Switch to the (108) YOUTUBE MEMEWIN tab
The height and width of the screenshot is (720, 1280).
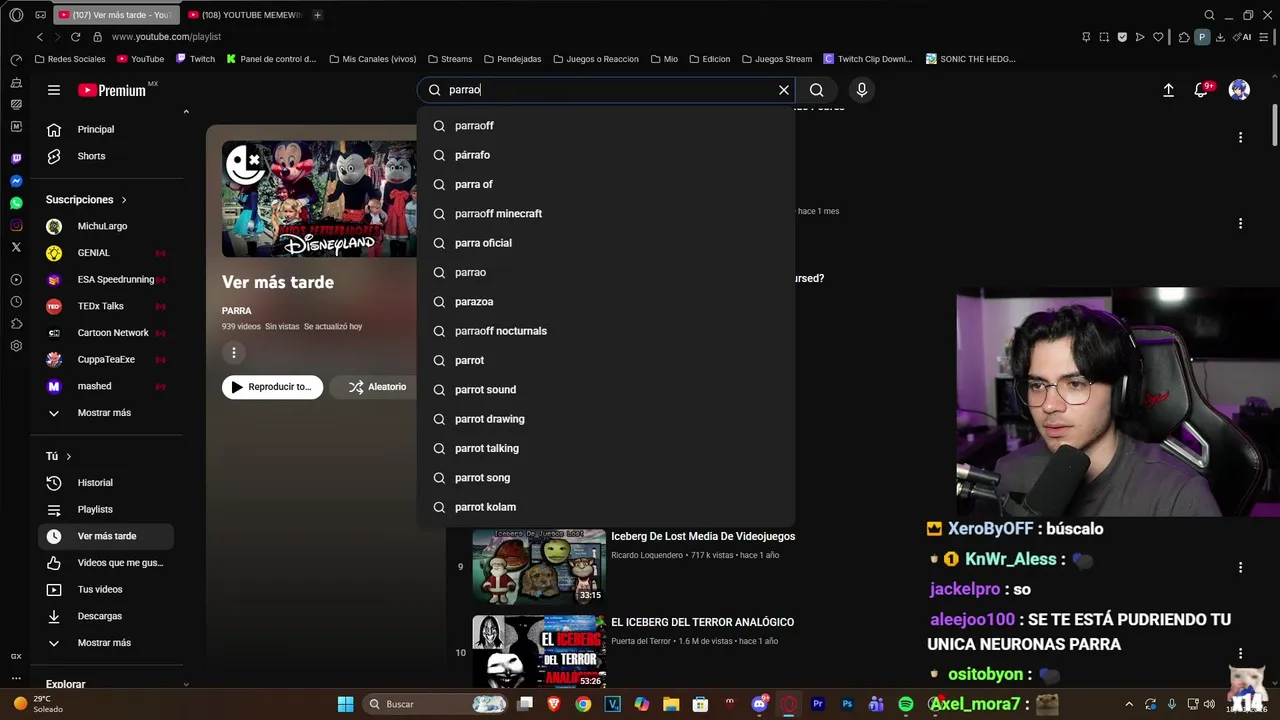point(244,15)
